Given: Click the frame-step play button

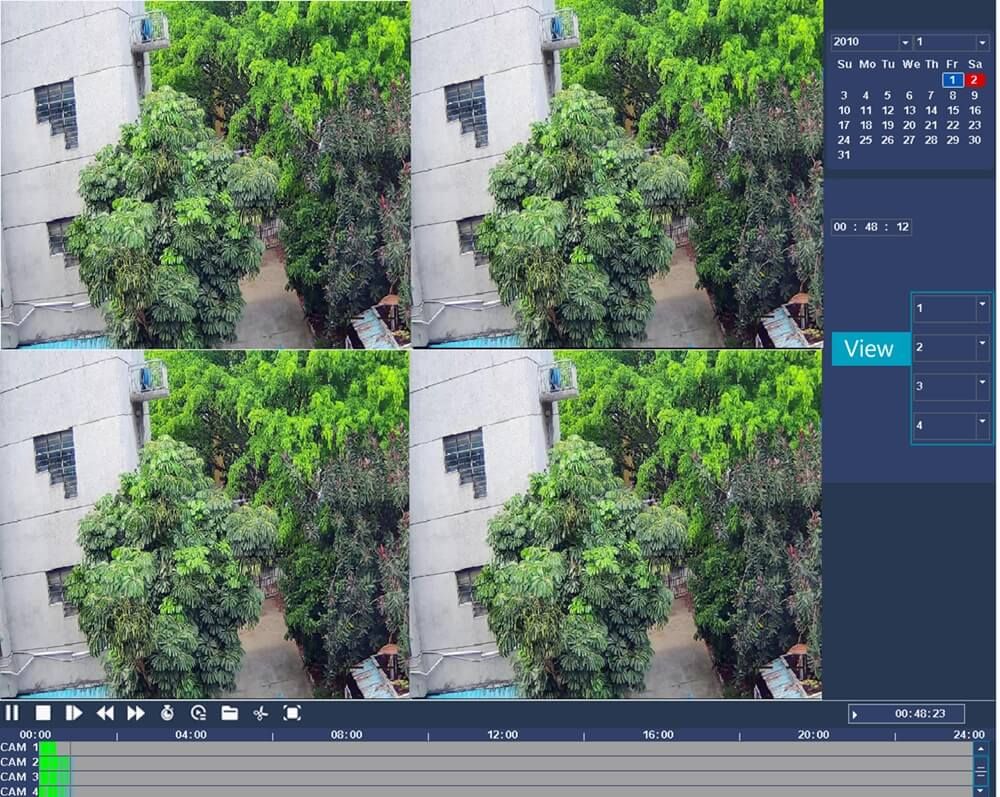Looking at the screenshot, I should pyautogui.click(x=73, y=713).
